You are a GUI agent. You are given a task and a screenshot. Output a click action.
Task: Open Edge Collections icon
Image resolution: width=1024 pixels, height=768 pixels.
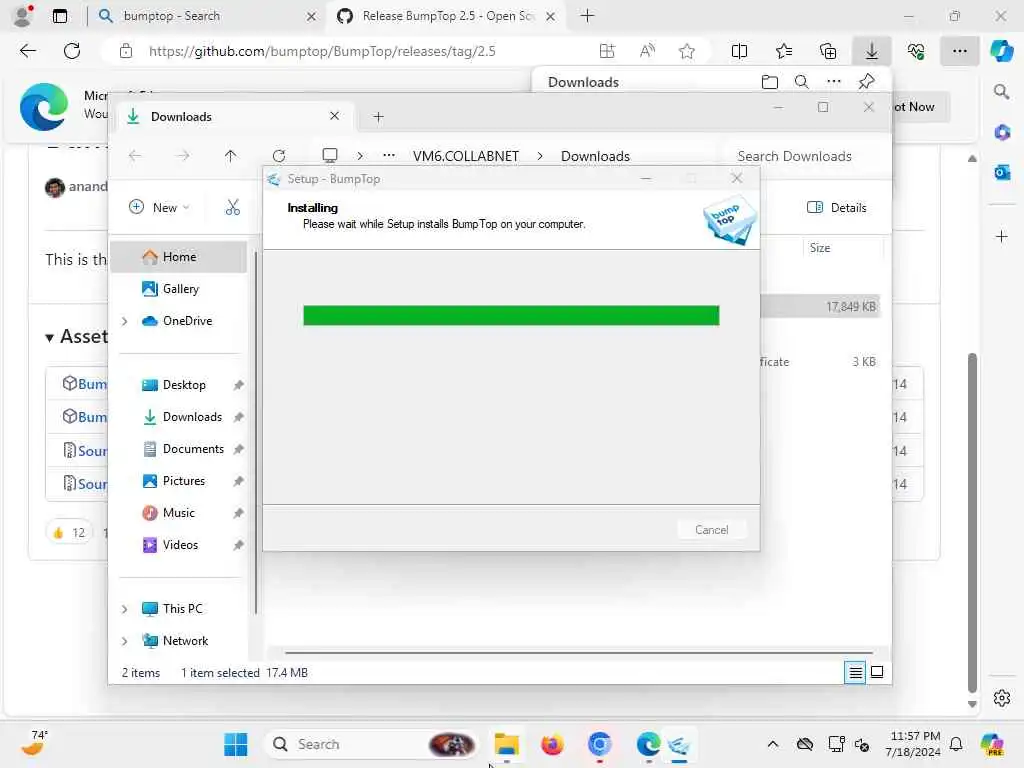[827, 51]
